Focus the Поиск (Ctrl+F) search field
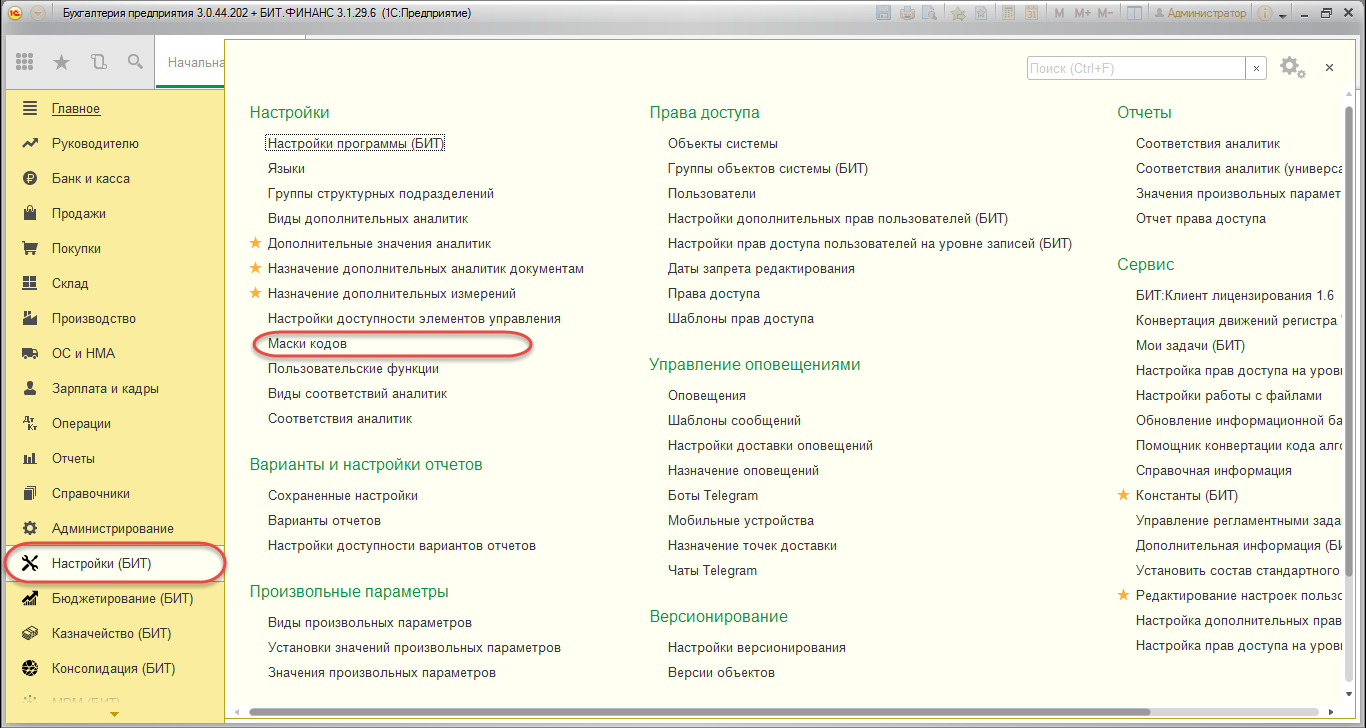This screenshot has height=728, width=1366. pos(1136,68)
